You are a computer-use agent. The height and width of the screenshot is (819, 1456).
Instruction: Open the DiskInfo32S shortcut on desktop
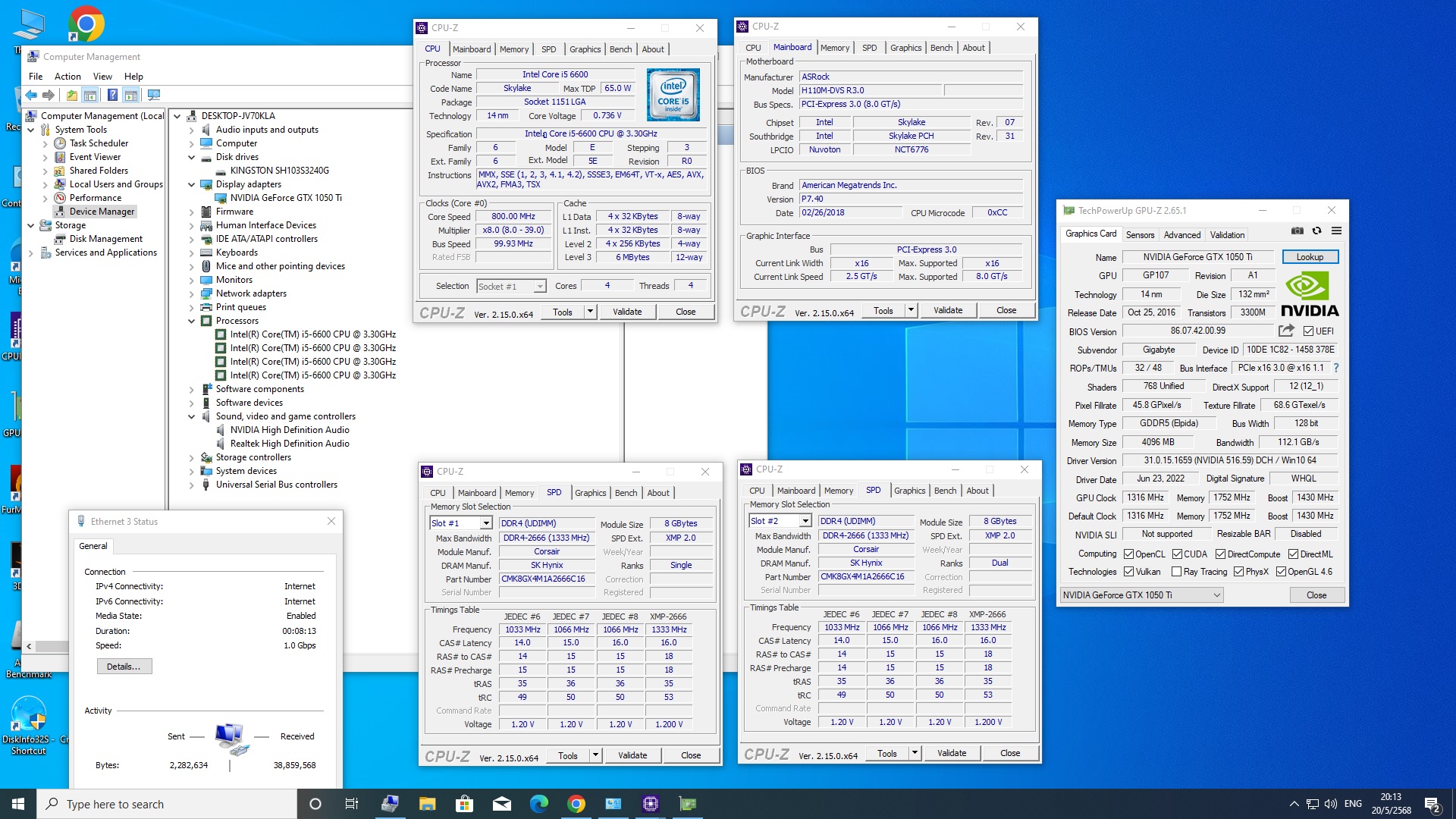pos(29,726)
